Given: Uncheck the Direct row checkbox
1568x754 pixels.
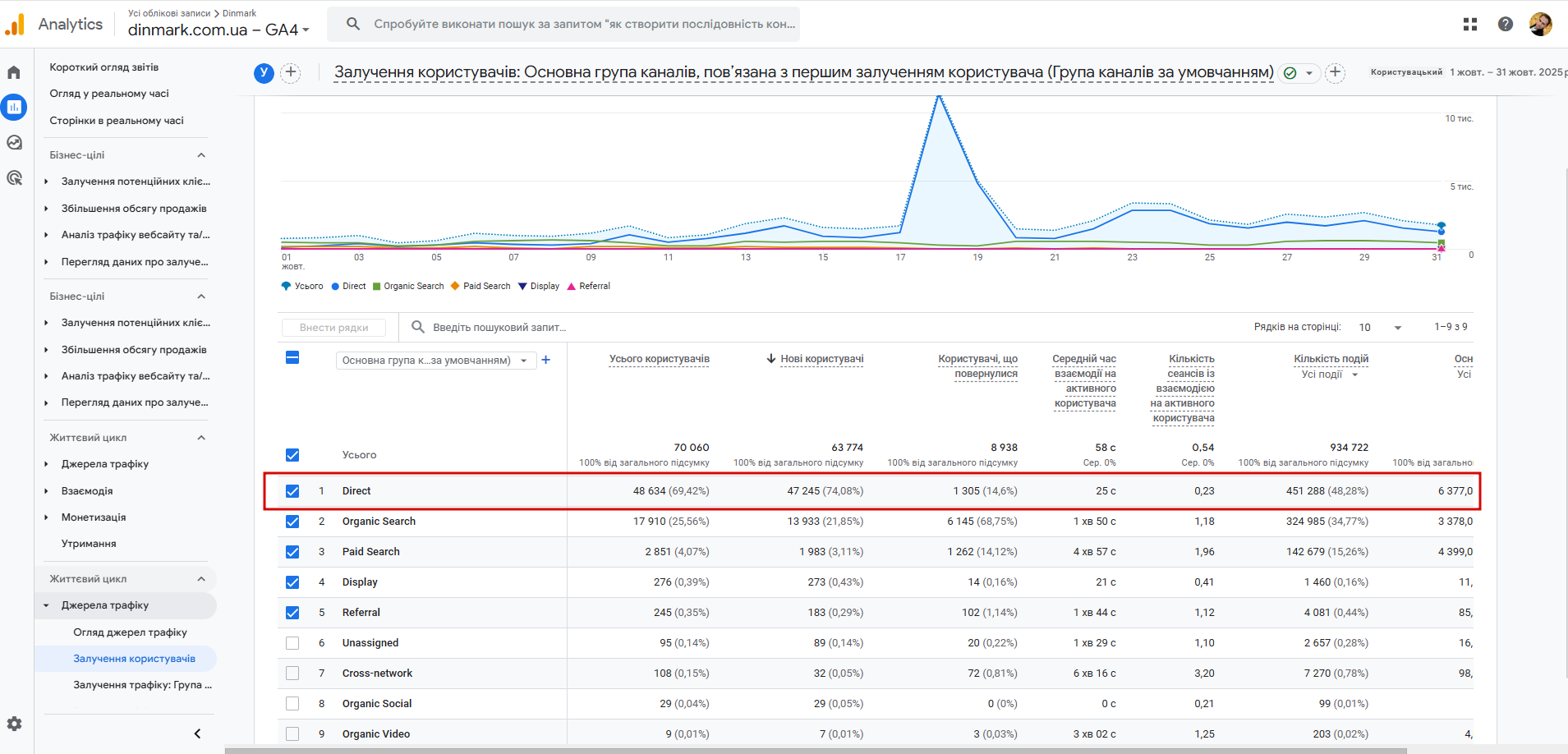Looking at the screenshot, I should click(292, 491).
